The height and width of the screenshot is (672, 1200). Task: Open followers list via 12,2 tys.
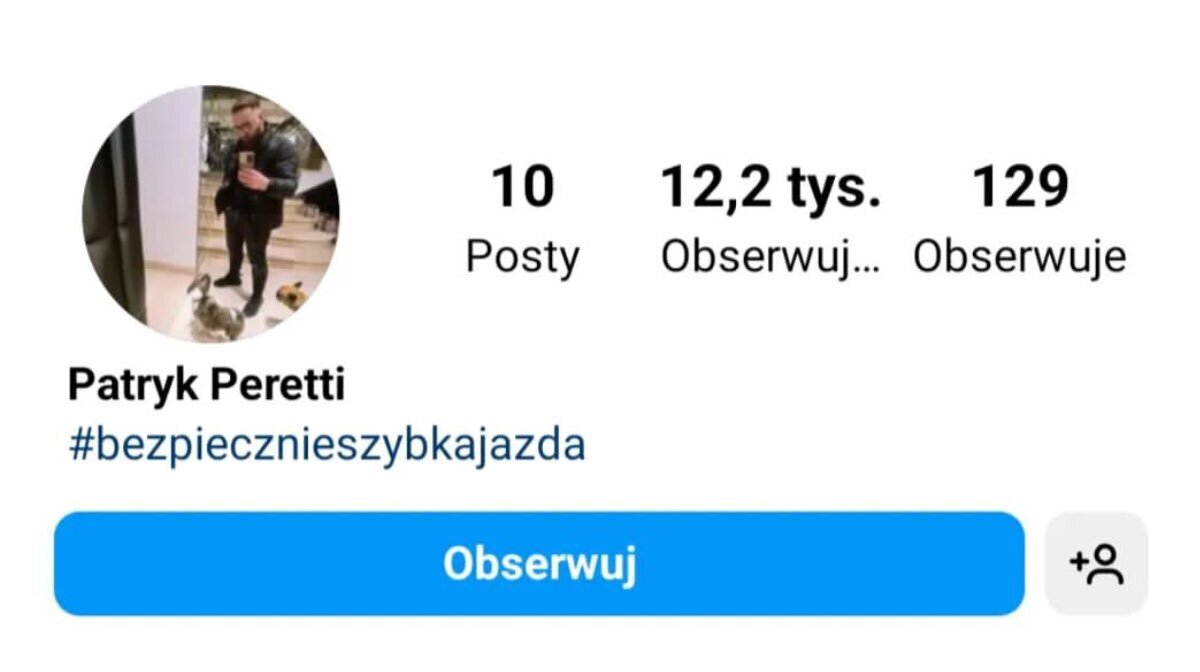pyautogui.click(x=770, y=189)
